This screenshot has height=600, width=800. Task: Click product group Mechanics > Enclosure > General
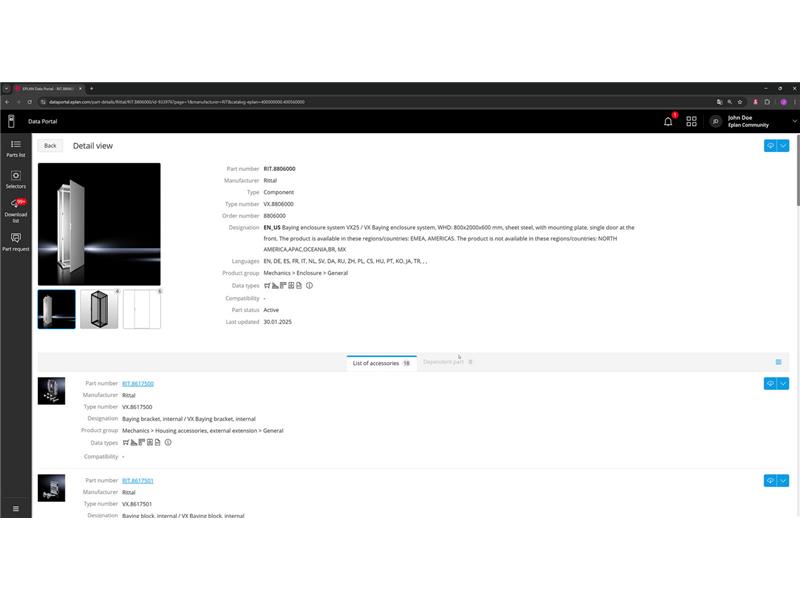[306, 273]
